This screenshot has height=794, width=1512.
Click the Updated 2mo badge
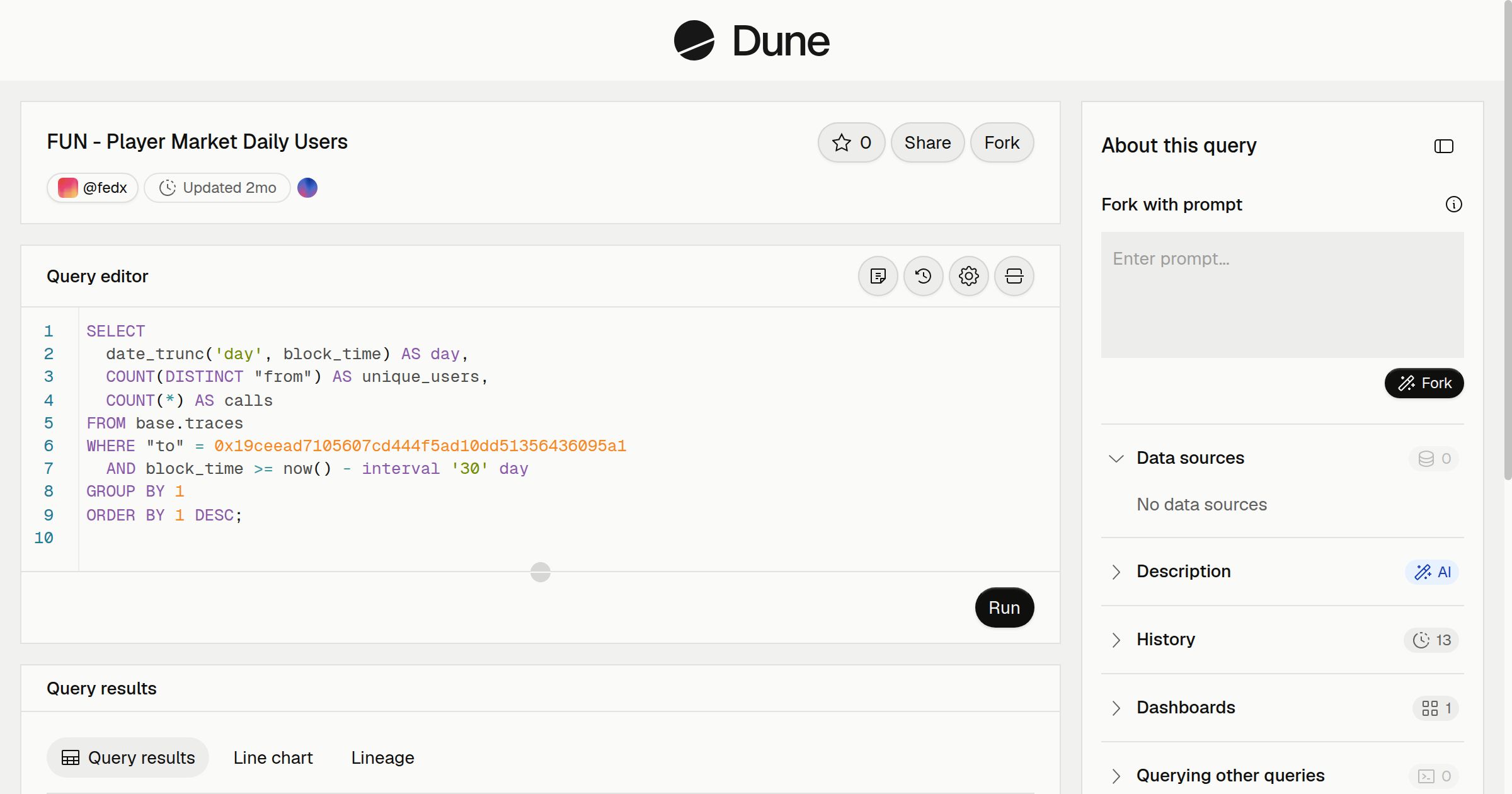pos(217,188)
